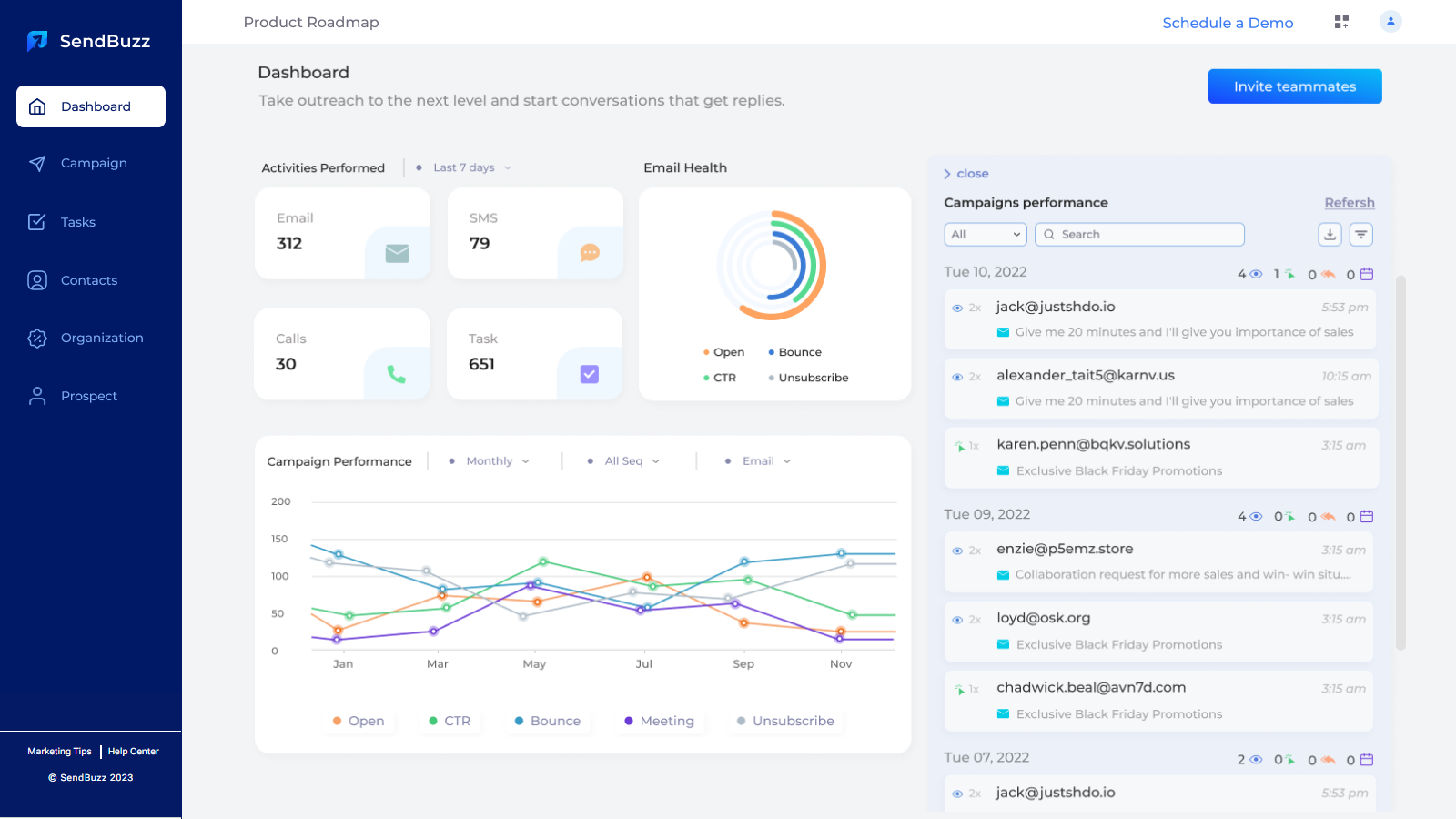Click the SendBuzz logo icon

[x=37, y=41]
